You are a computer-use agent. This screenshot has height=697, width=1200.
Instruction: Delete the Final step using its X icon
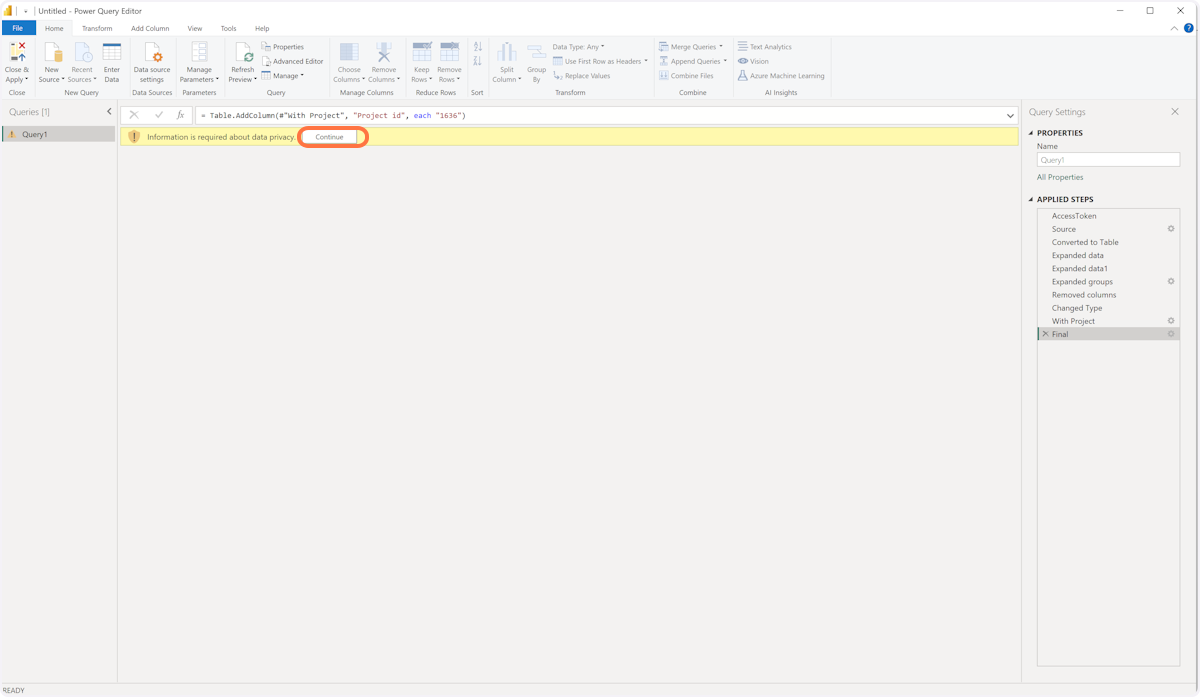point(1045,334)
